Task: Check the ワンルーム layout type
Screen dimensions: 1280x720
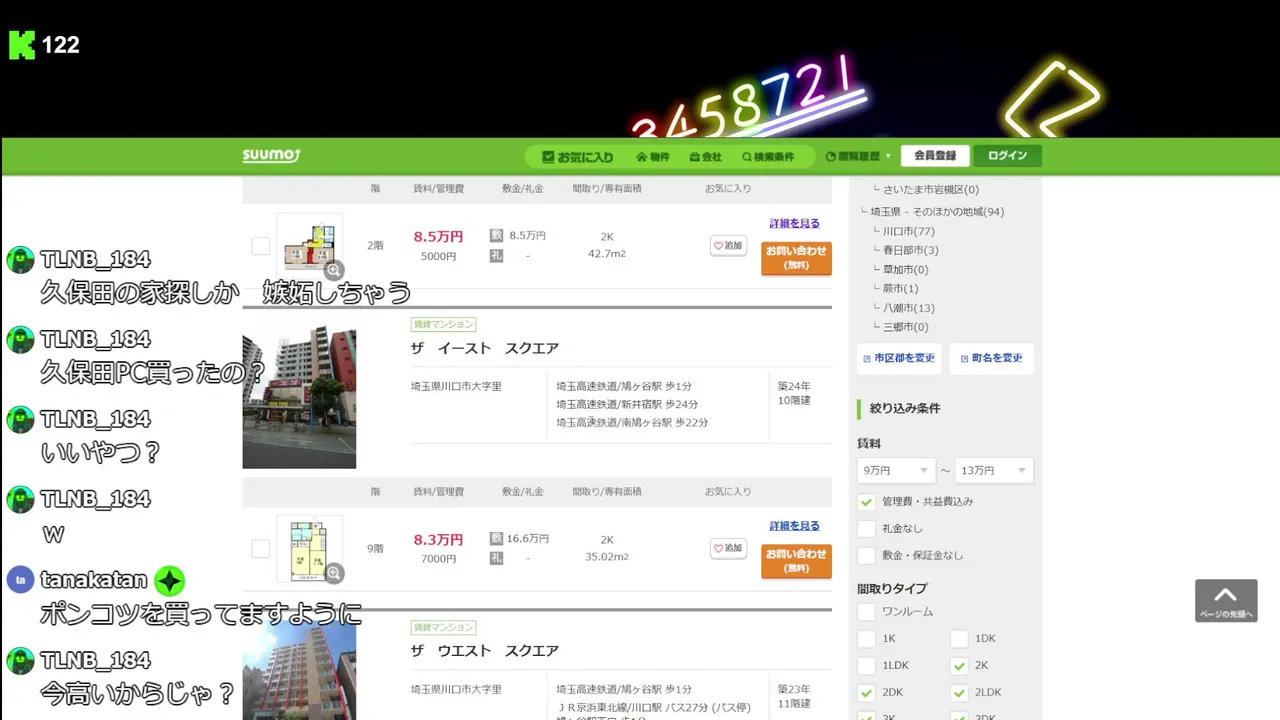Action: coord(867,612)
